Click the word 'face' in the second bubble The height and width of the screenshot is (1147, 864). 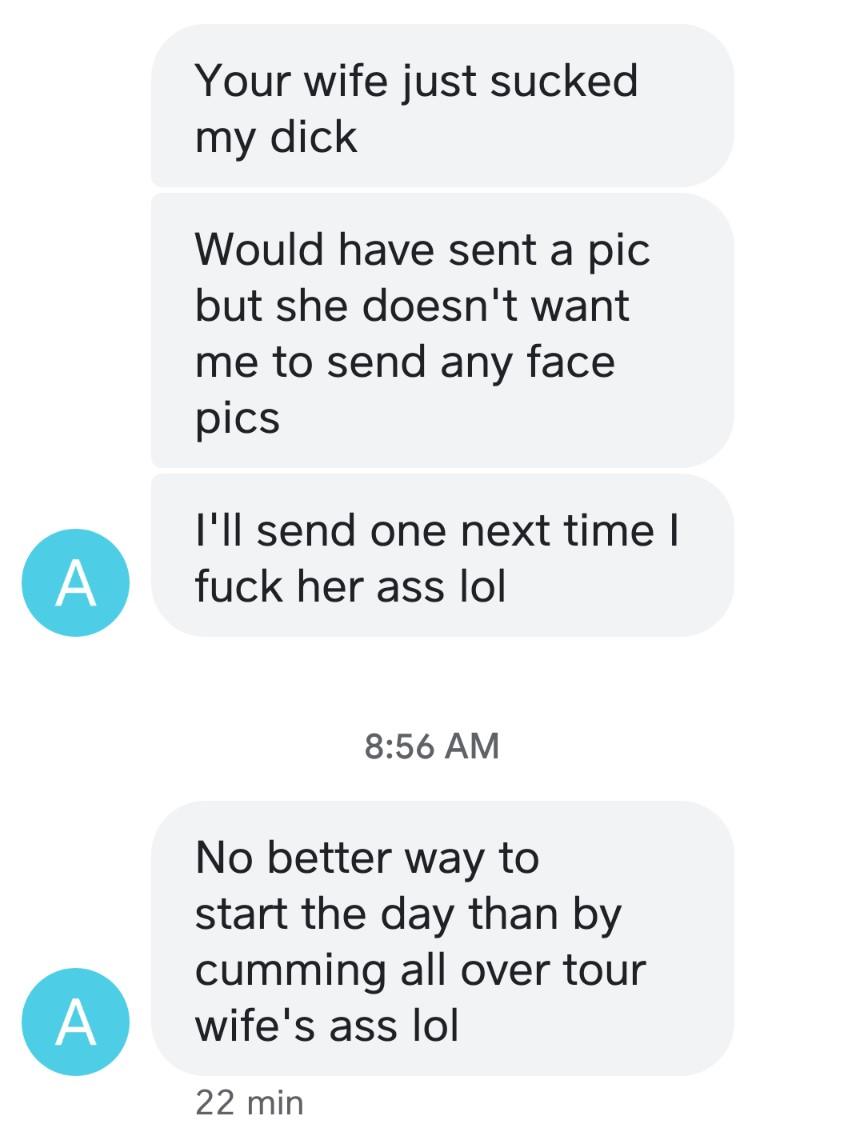[x=571, y=362]
